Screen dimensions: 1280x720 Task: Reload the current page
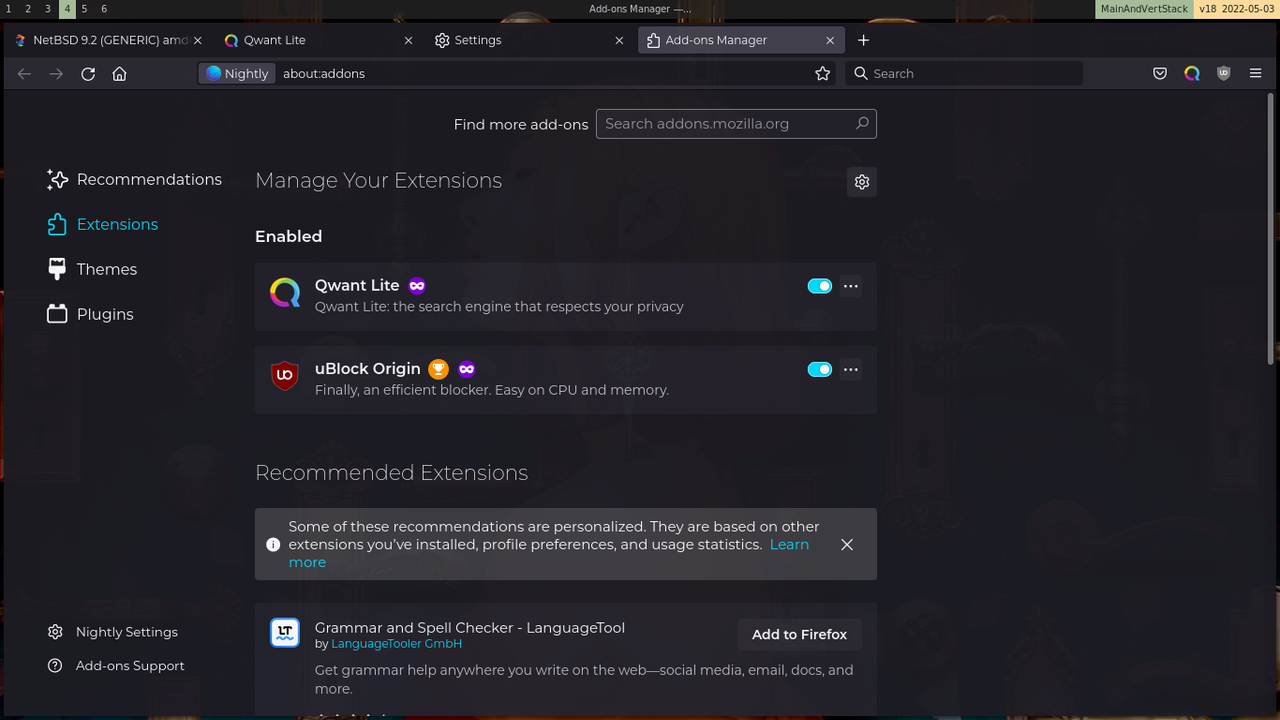pyautogui.click(x=88, y=73)
